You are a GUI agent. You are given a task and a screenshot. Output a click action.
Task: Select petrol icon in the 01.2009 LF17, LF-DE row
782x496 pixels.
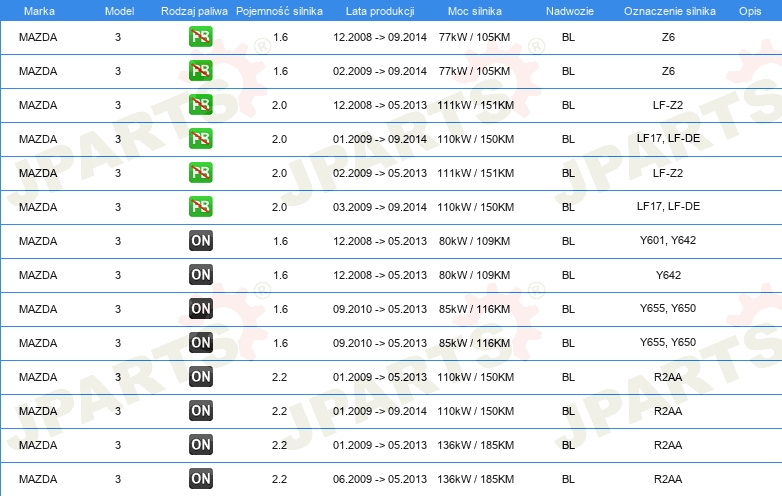[200, 139]
